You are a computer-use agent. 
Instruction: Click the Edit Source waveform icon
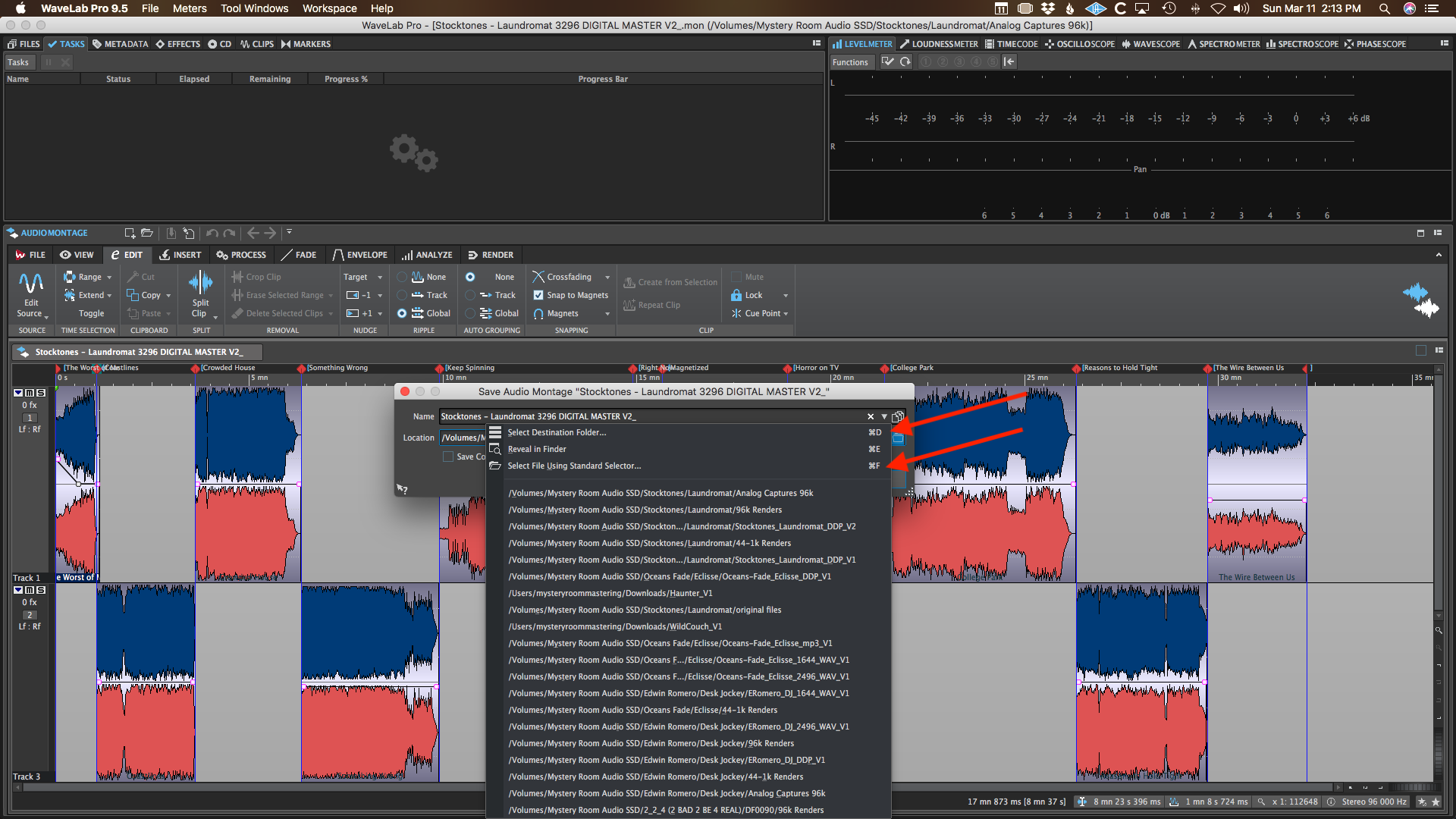(31, 284)
